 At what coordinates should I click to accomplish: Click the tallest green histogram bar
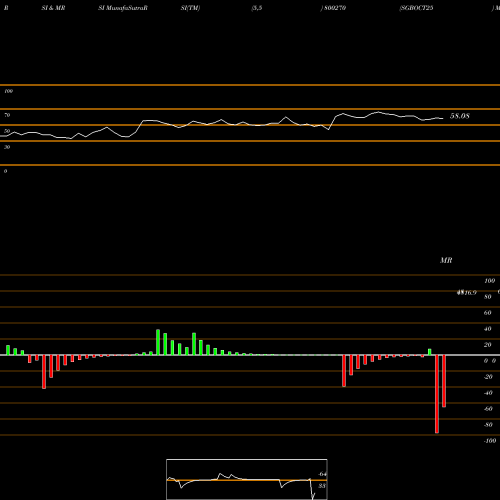tap(158, 342)
